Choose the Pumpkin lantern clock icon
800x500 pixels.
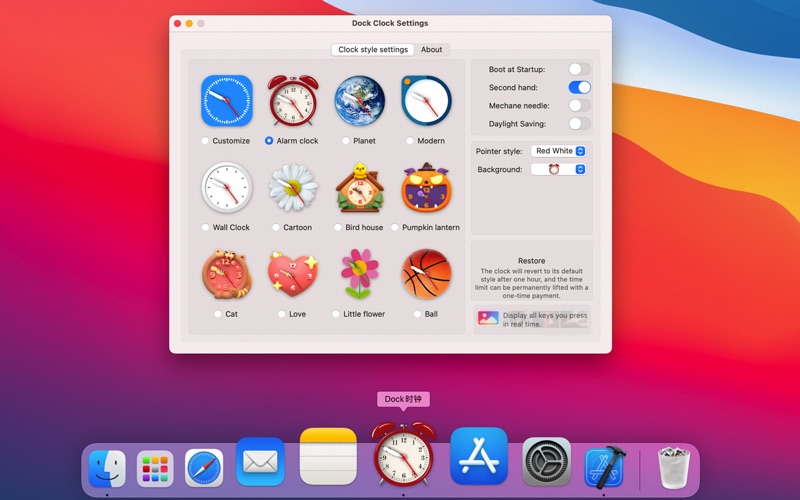[426, 187]
